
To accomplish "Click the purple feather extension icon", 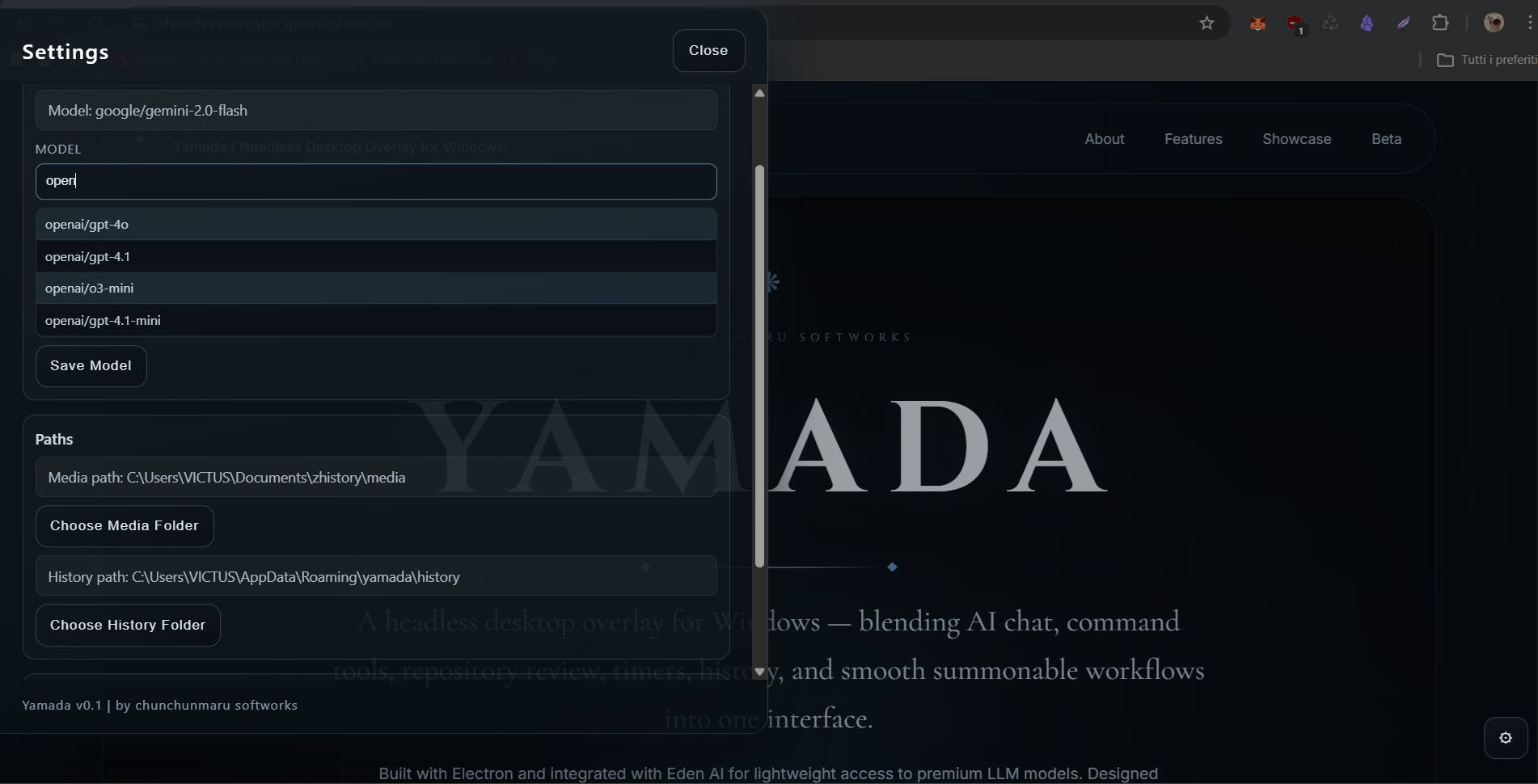I will point(1404,23).
